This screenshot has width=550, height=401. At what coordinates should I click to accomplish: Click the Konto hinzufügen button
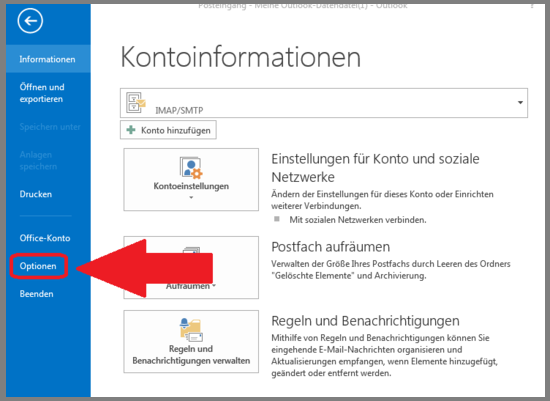click(x=168, y=130)
